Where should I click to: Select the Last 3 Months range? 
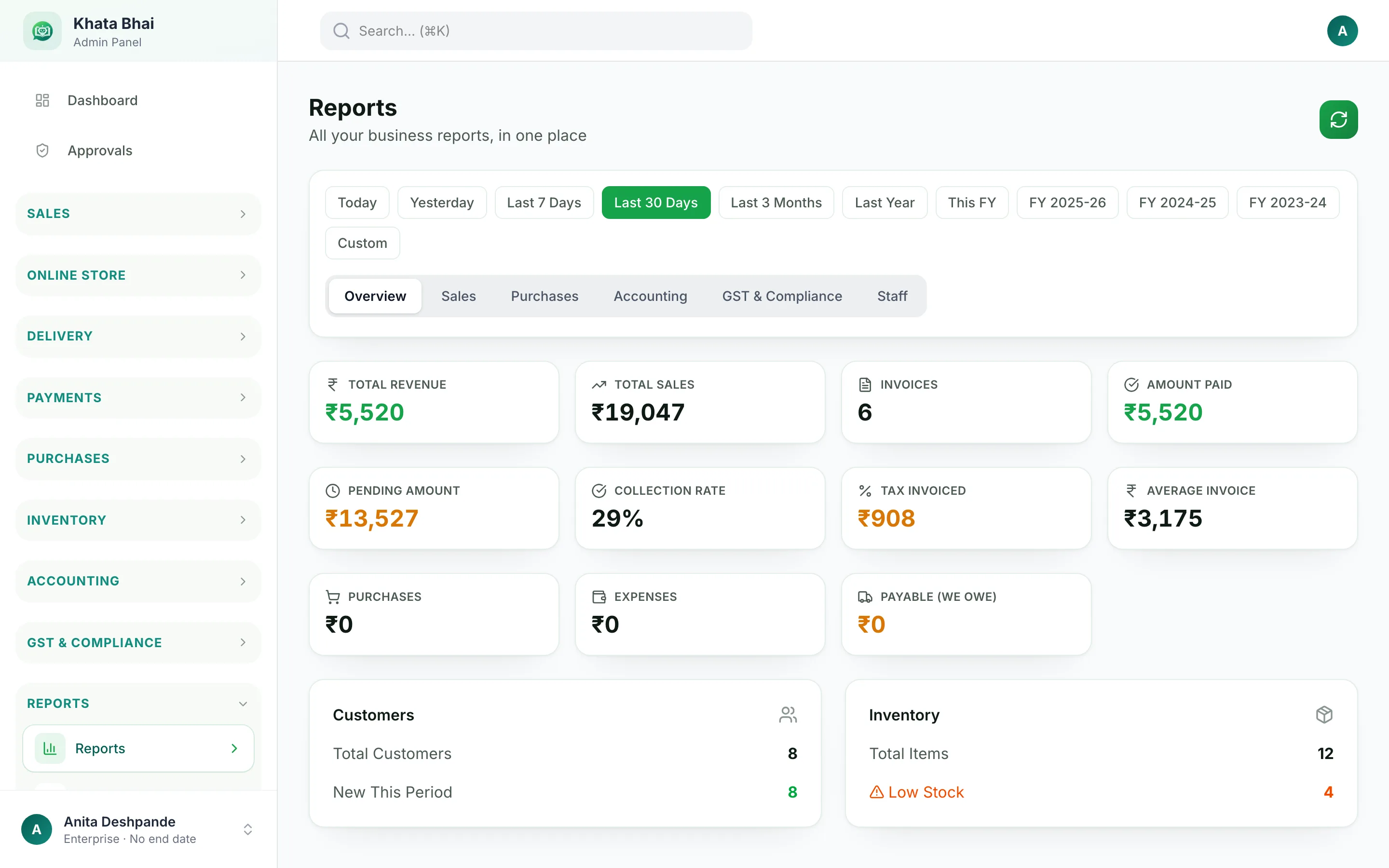coord(776,203)
